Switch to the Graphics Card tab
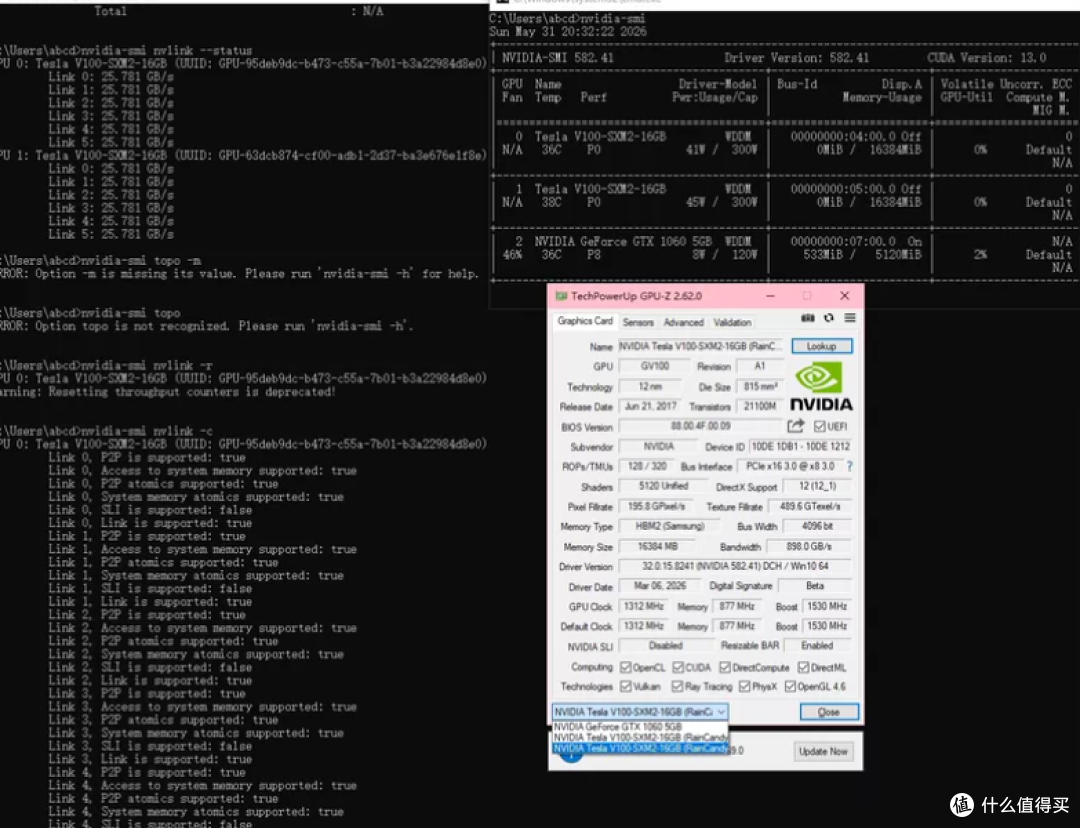Image resolution: width=1080 pixels, height=828 pixels. click(585, 321)
